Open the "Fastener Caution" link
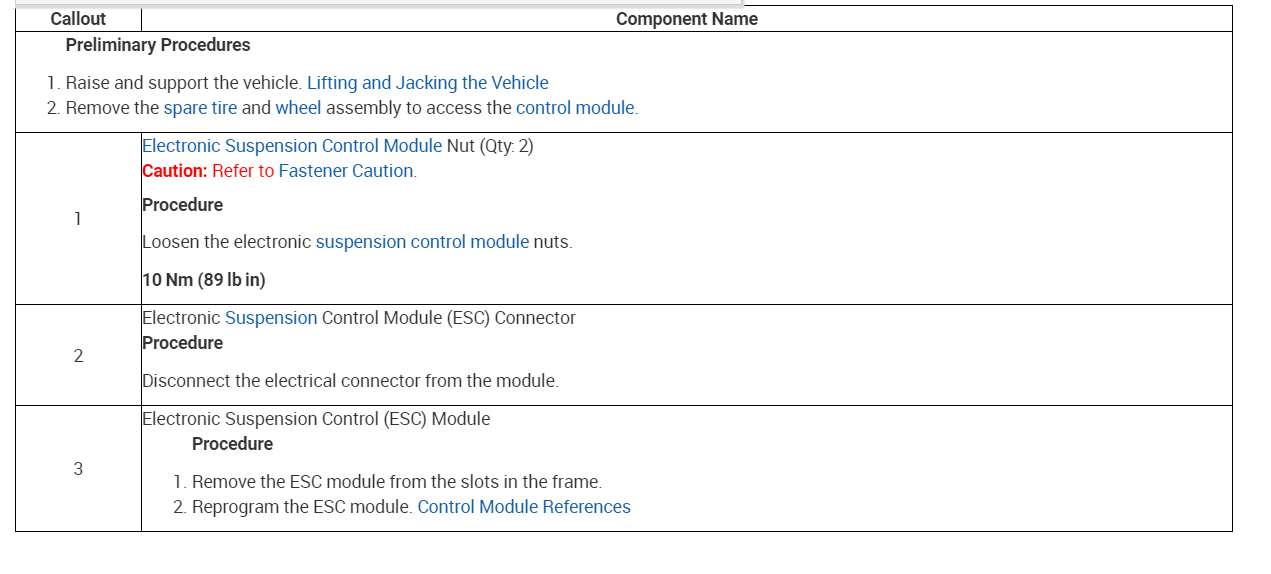 coord(345,171)
